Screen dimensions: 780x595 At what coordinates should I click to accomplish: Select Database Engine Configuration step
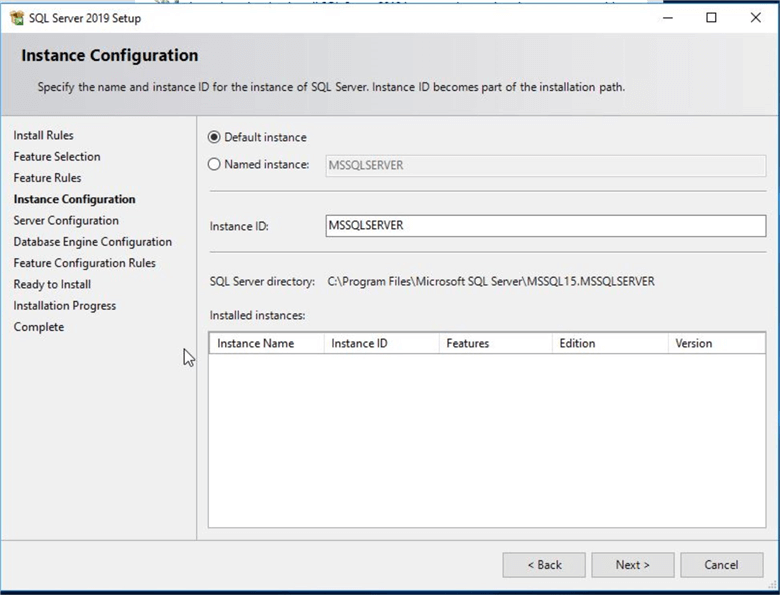[92, 242]
